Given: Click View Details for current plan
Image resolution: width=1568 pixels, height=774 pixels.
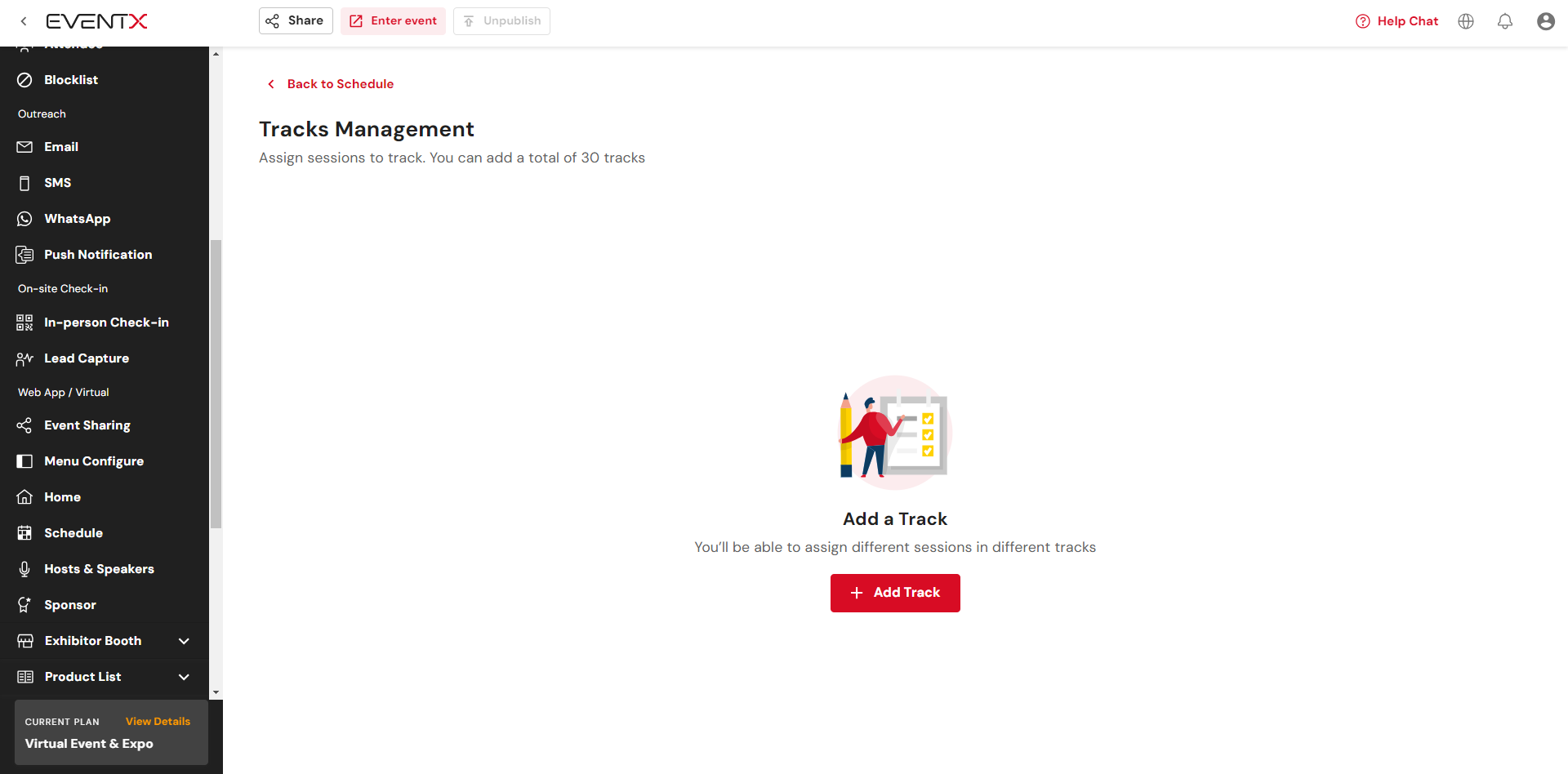Looking at the screenshot, I should [158, 721].
